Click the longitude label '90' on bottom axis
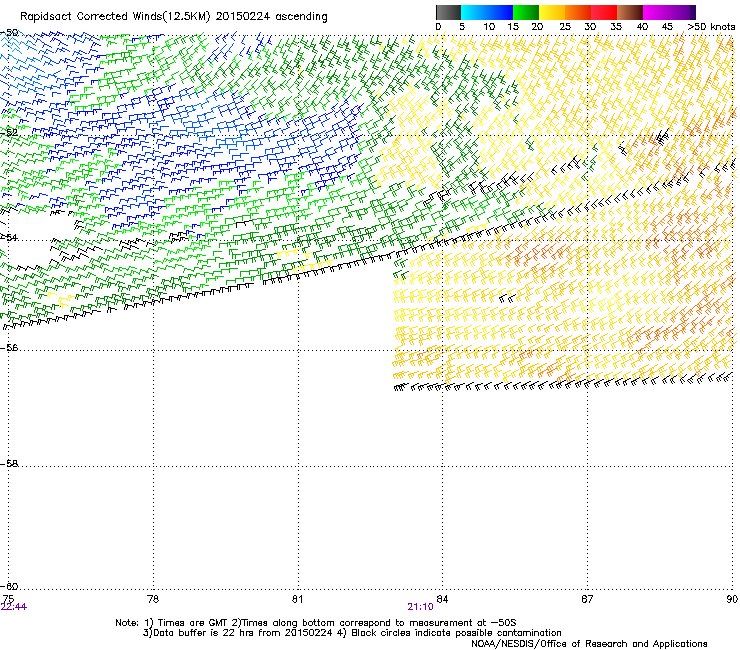 pyautogui.click(x=732, y=599)
